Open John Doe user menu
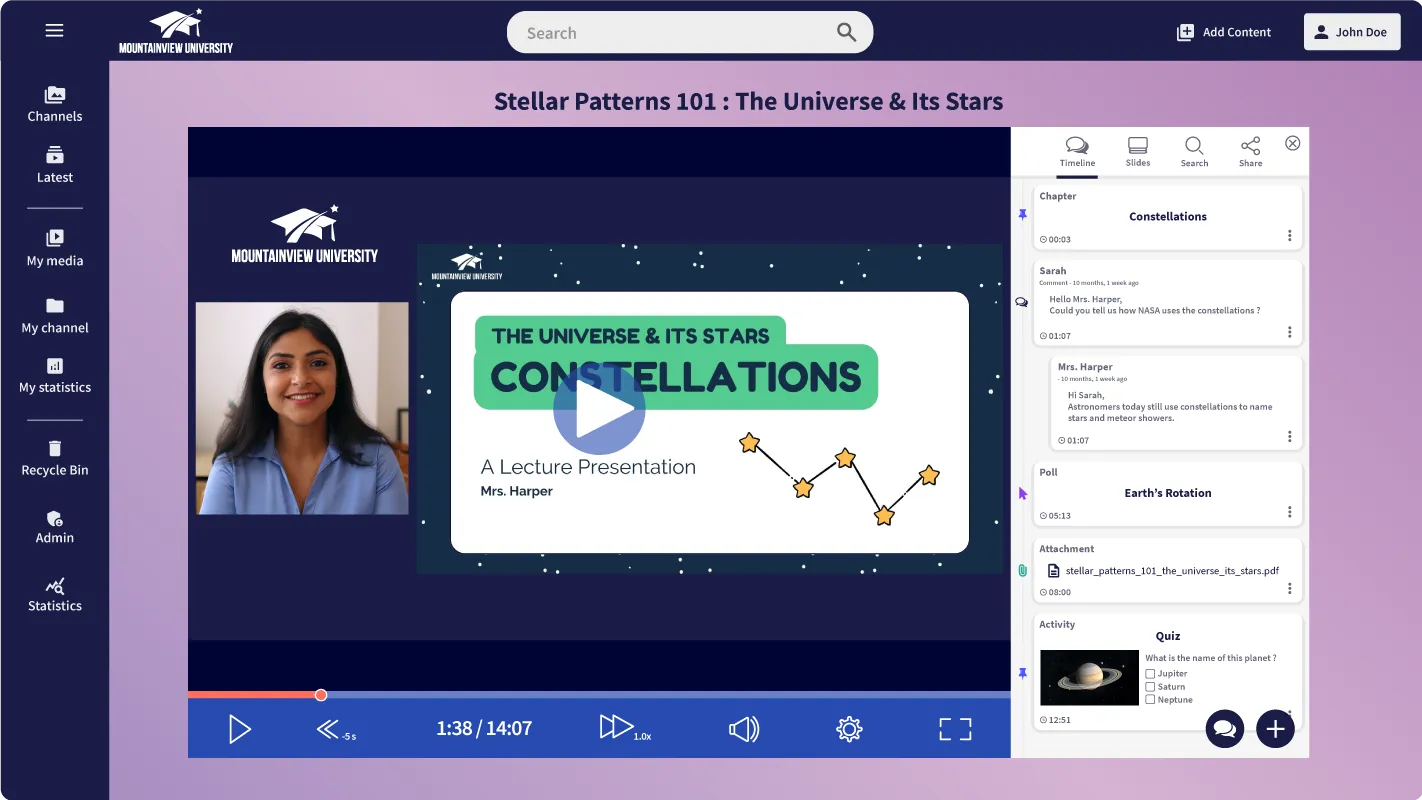 [1351, 32]
